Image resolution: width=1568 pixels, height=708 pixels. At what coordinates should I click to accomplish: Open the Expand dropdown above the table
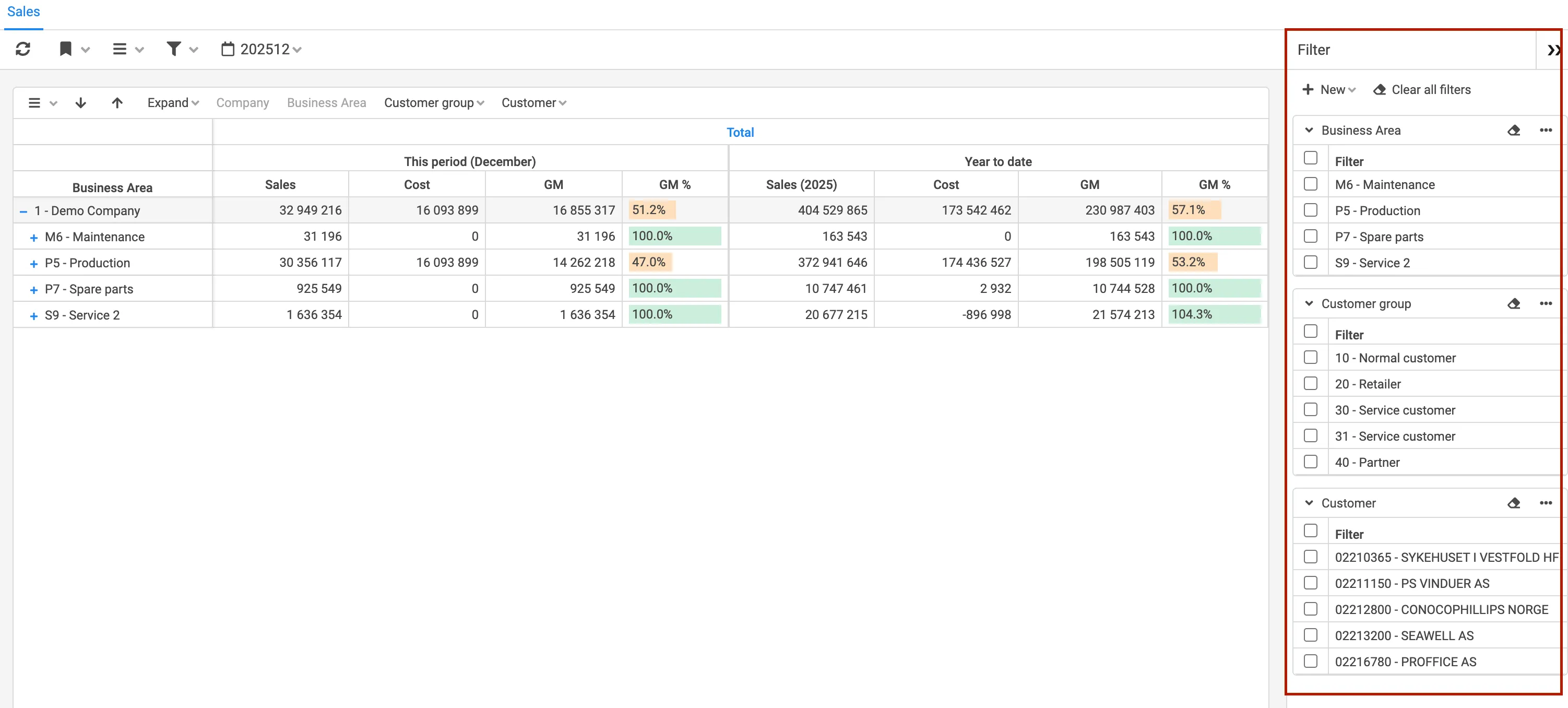[x=173, y=102]
